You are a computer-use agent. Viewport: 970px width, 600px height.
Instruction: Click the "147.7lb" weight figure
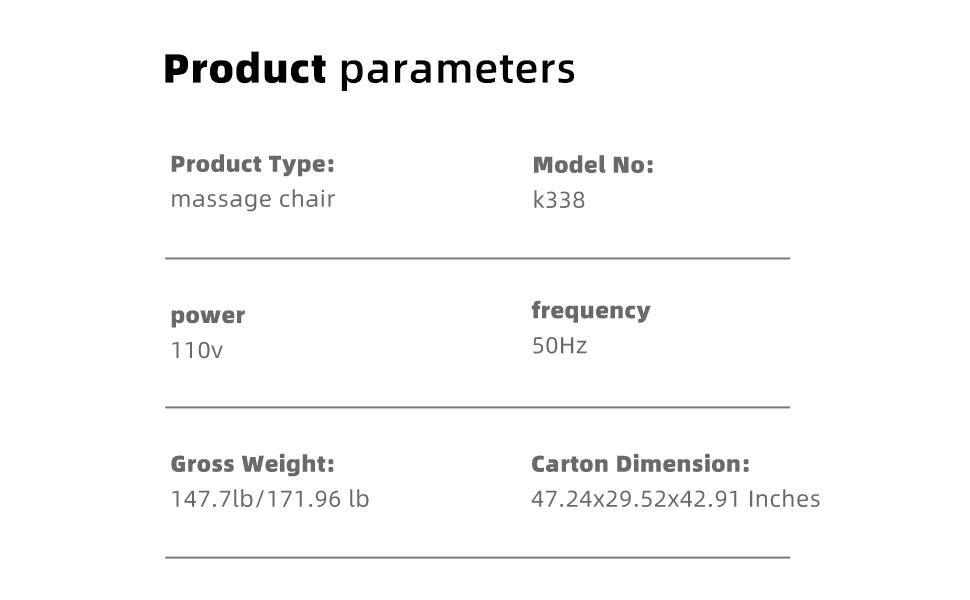tap(212, 499)
